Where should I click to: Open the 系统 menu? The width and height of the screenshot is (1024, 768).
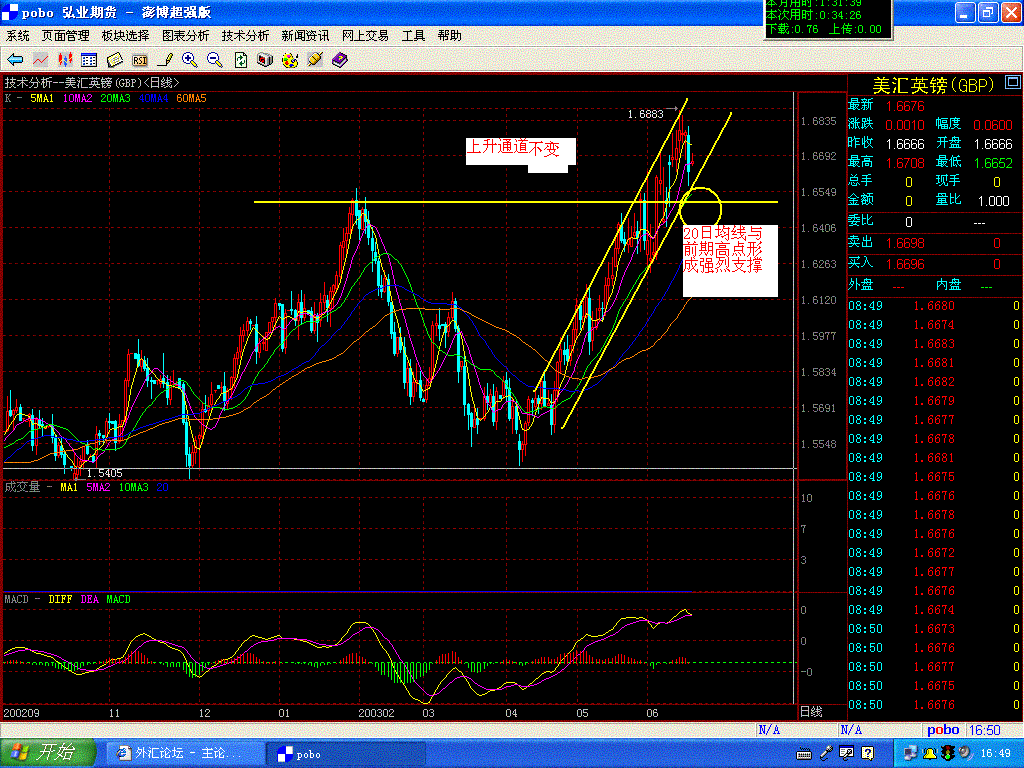tap(18, 36)
